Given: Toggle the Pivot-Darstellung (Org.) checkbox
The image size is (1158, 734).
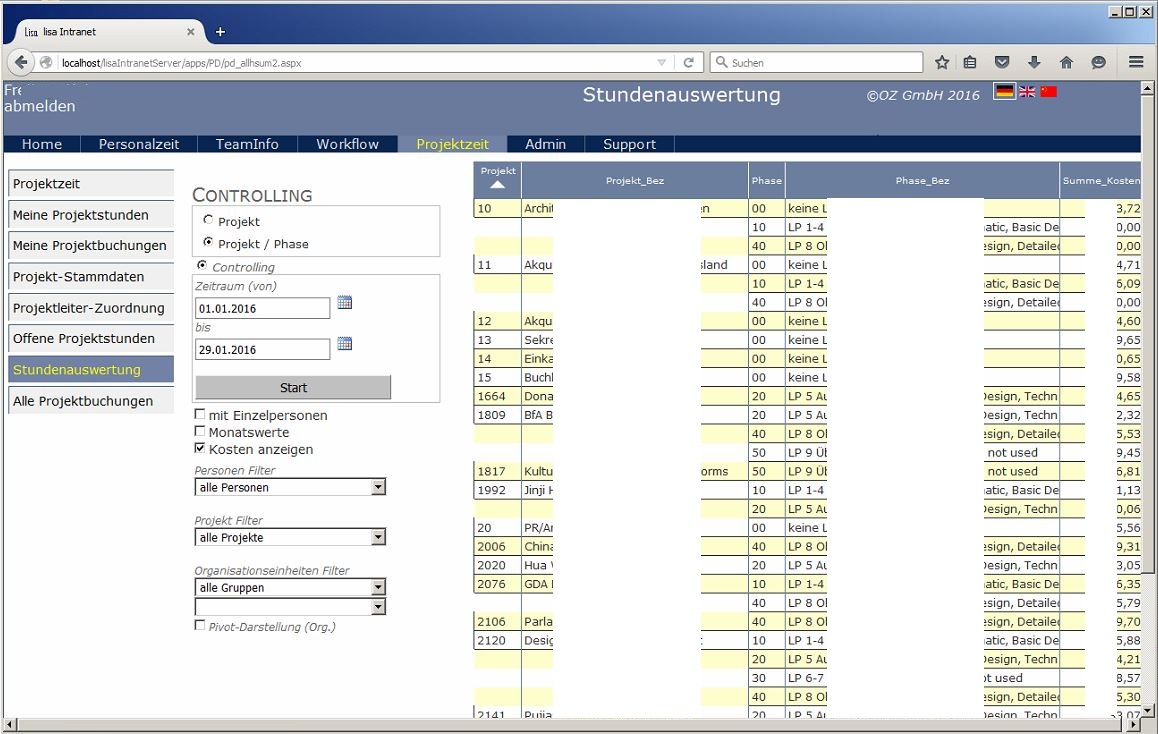Looking at the screenshot, I should [199, 625].
